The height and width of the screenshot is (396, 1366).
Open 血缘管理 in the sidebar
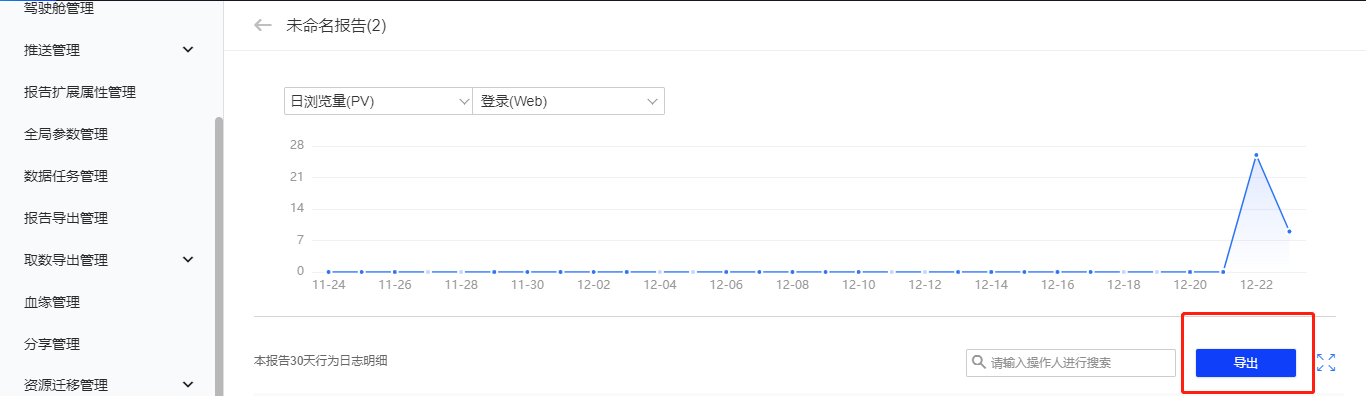click(x=52, y=302)
